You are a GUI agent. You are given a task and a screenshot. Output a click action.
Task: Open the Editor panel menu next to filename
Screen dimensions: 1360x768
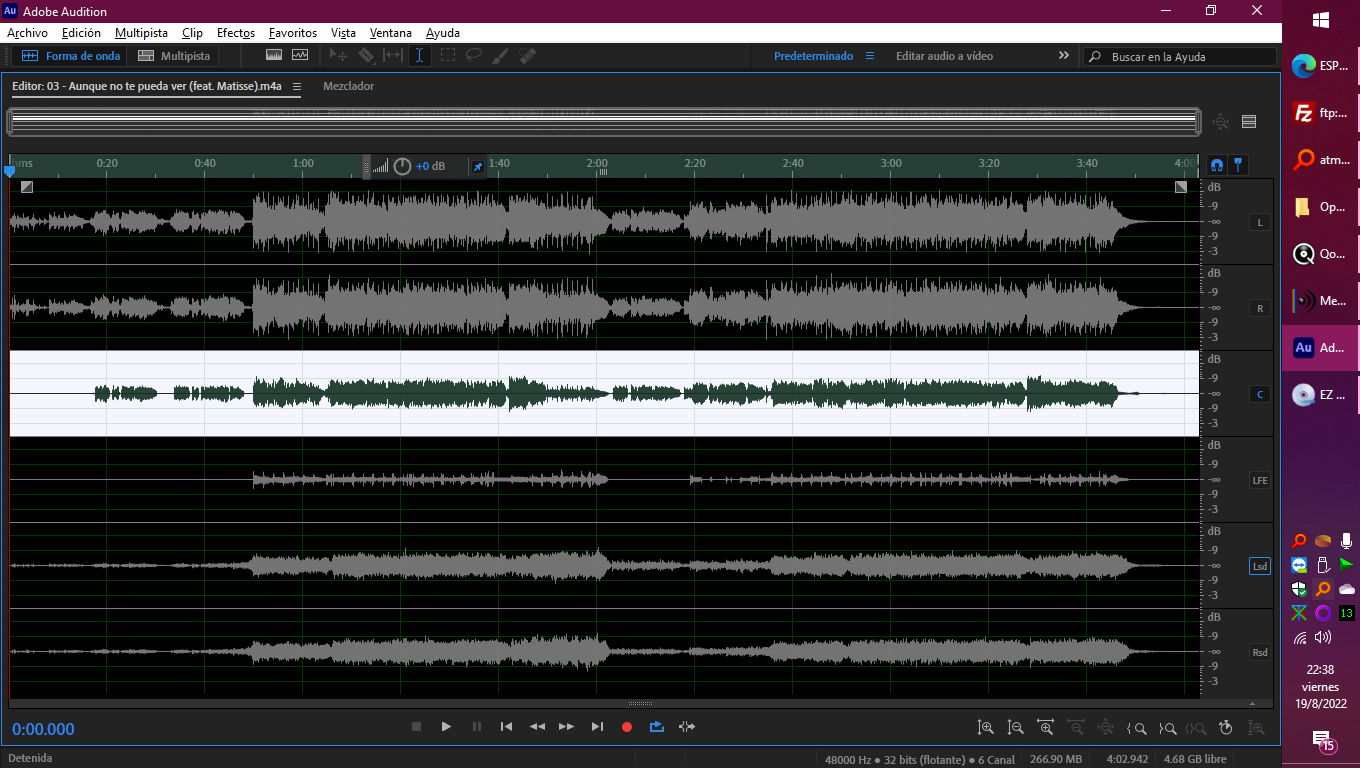[297, 86]
